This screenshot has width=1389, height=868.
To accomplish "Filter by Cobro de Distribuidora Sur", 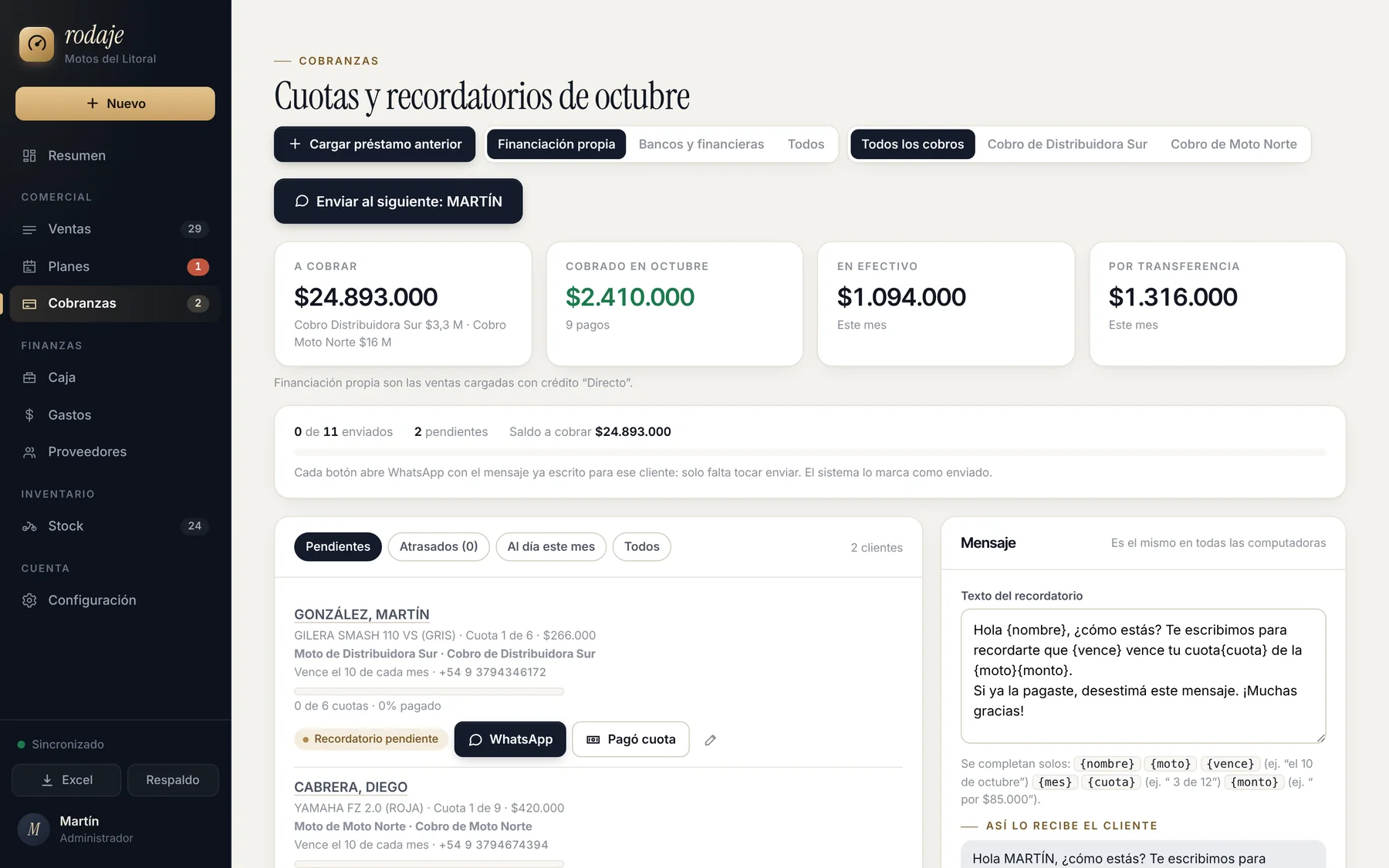I will [x=1067, y=144].
